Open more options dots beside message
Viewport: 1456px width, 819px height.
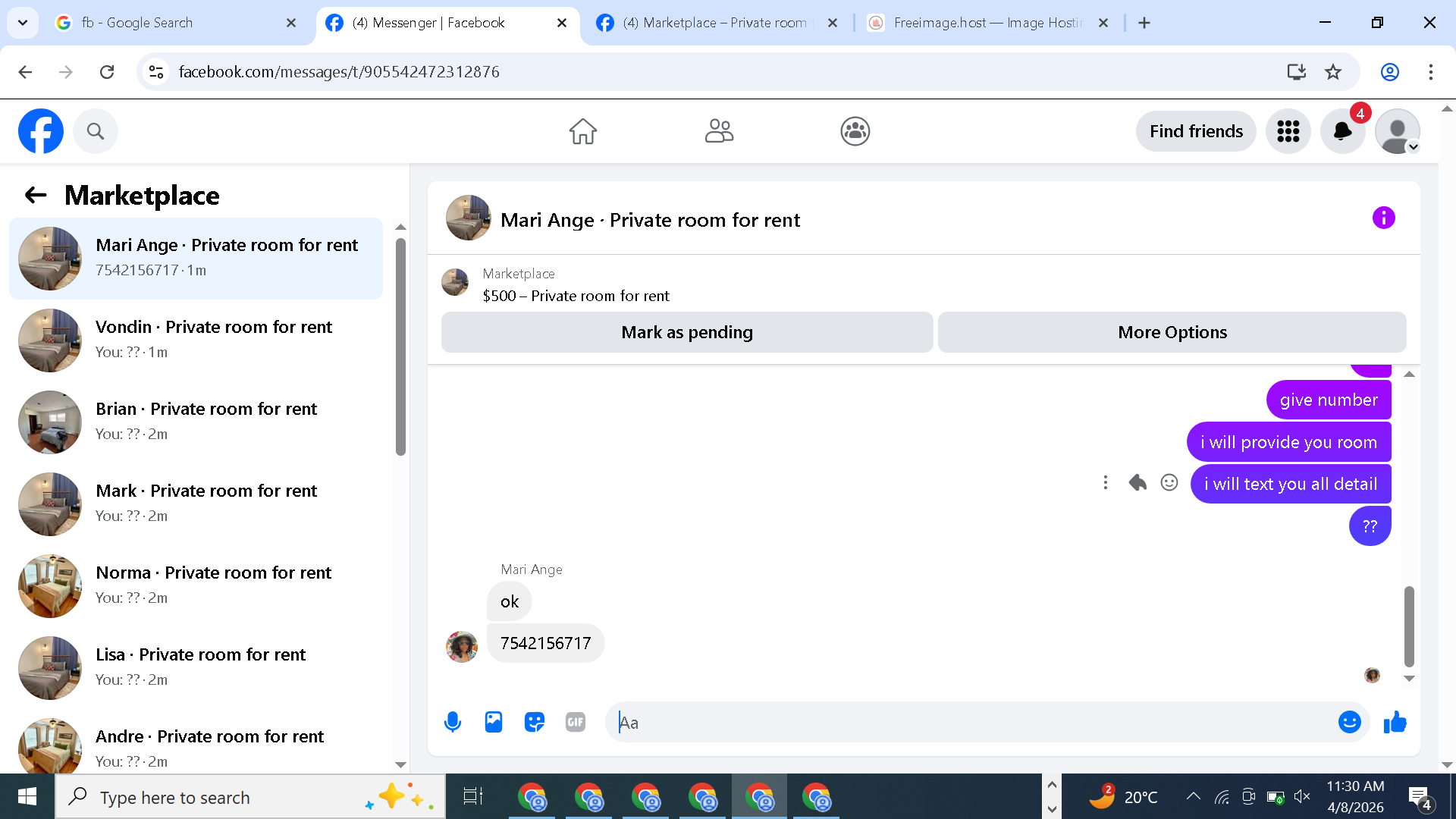click(1106, 483)
